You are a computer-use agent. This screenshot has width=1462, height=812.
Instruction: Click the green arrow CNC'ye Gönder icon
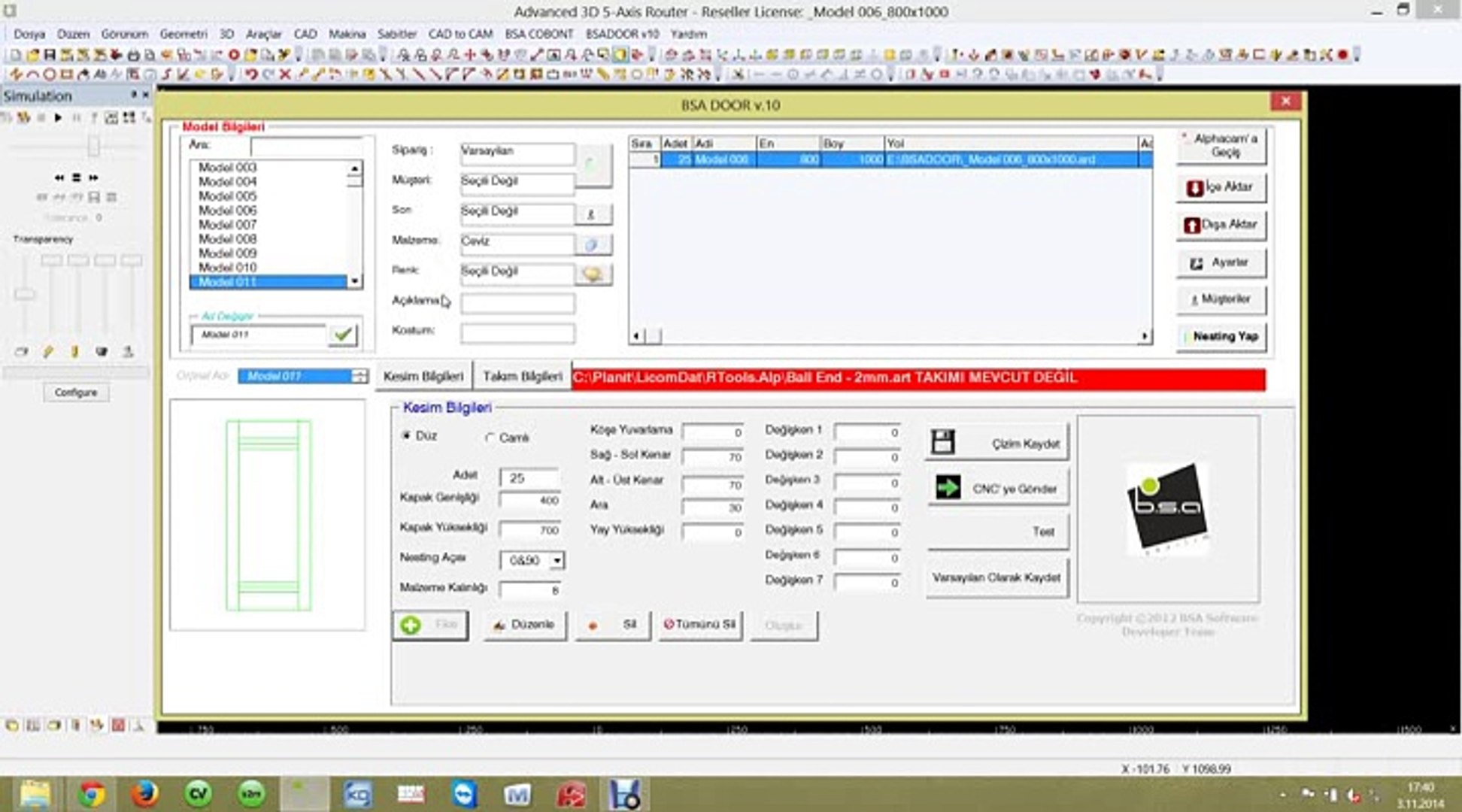click(x=948, y=488)
